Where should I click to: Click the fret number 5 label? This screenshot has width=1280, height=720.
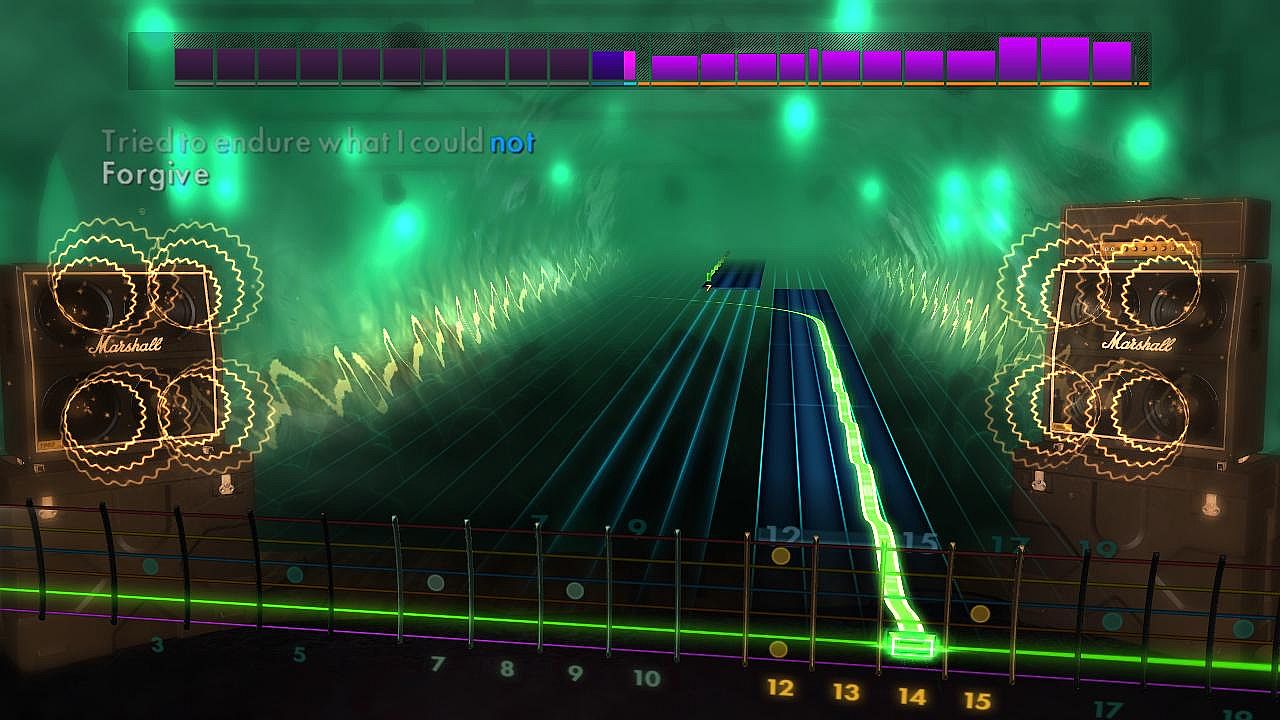(299, 655)
